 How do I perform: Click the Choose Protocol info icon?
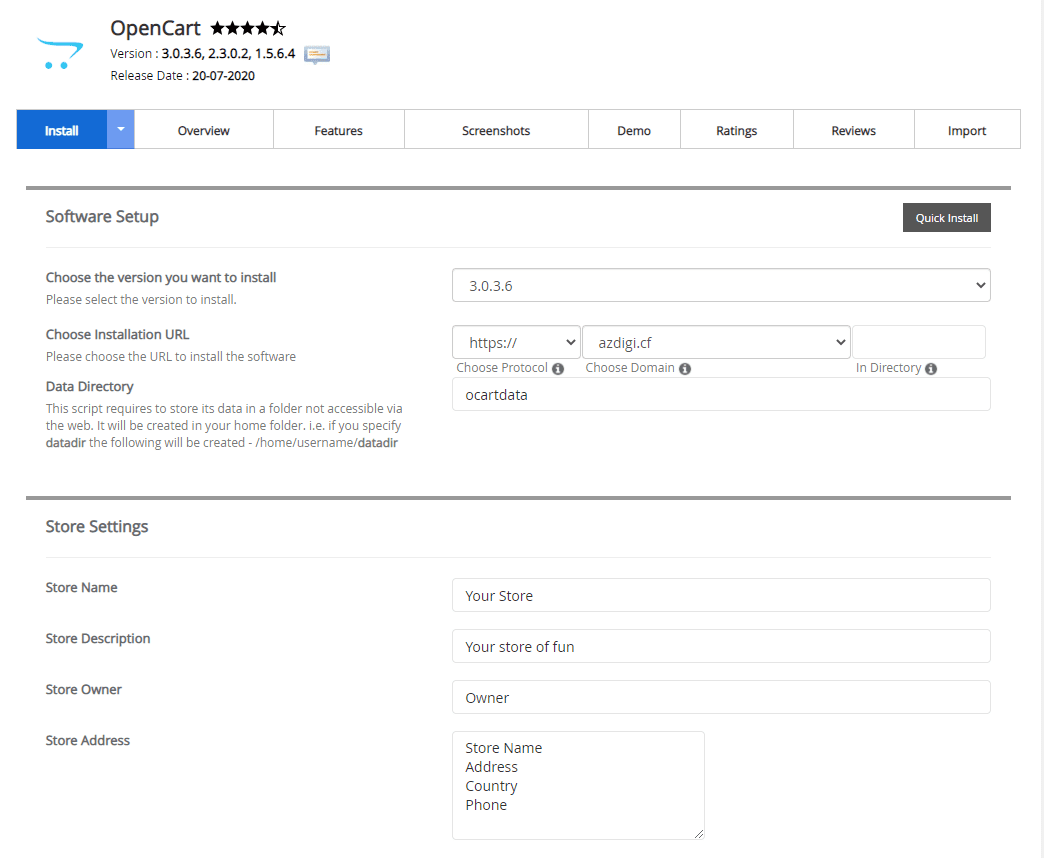[x=558, y=369]
